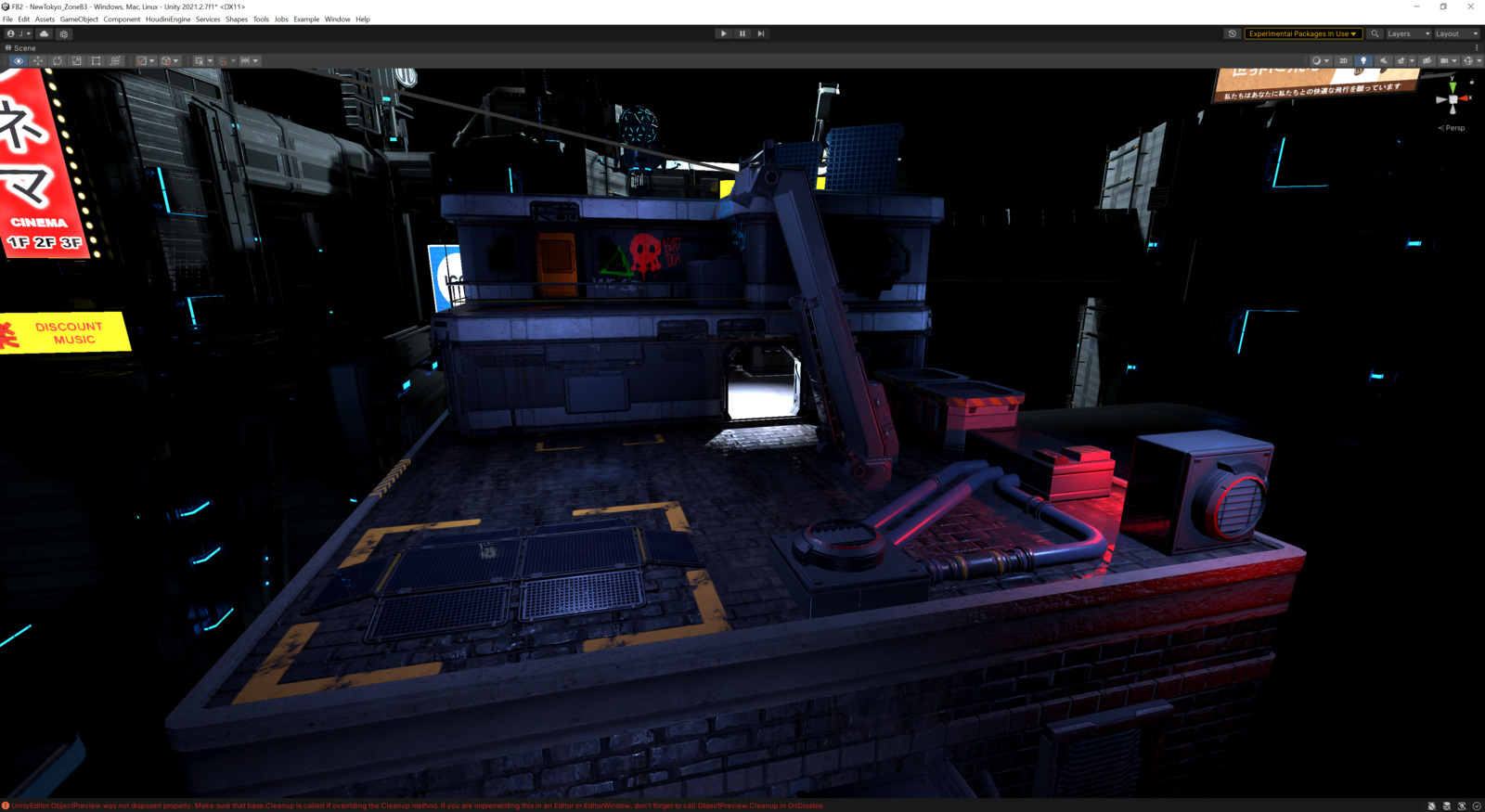The image size is (1485, 812).
Task: Open the Layers dropdown
Action: click(x=1407, y=33)
